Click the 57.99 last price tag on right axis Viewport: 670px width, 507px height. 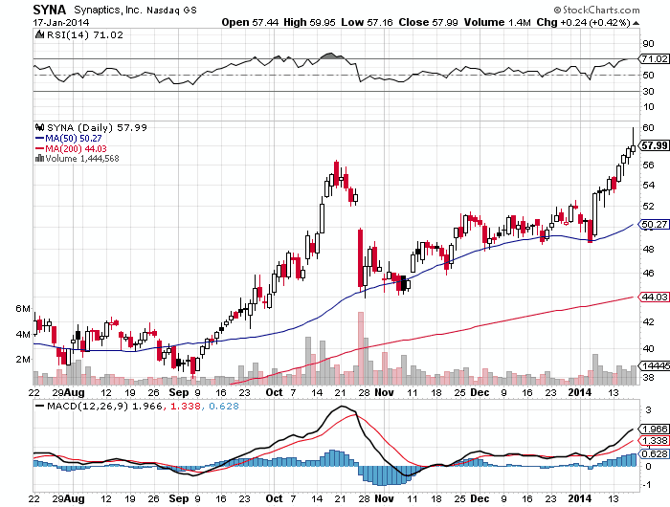click(654, 145)
